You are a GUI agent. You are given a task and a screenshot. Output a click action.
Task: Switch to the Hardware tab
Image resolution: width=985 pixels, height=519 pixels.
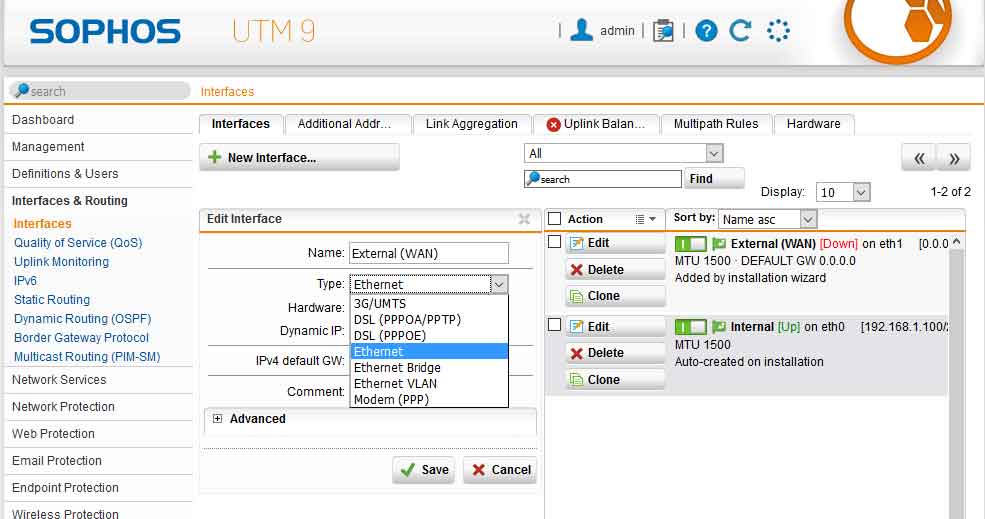pos(814,124)
